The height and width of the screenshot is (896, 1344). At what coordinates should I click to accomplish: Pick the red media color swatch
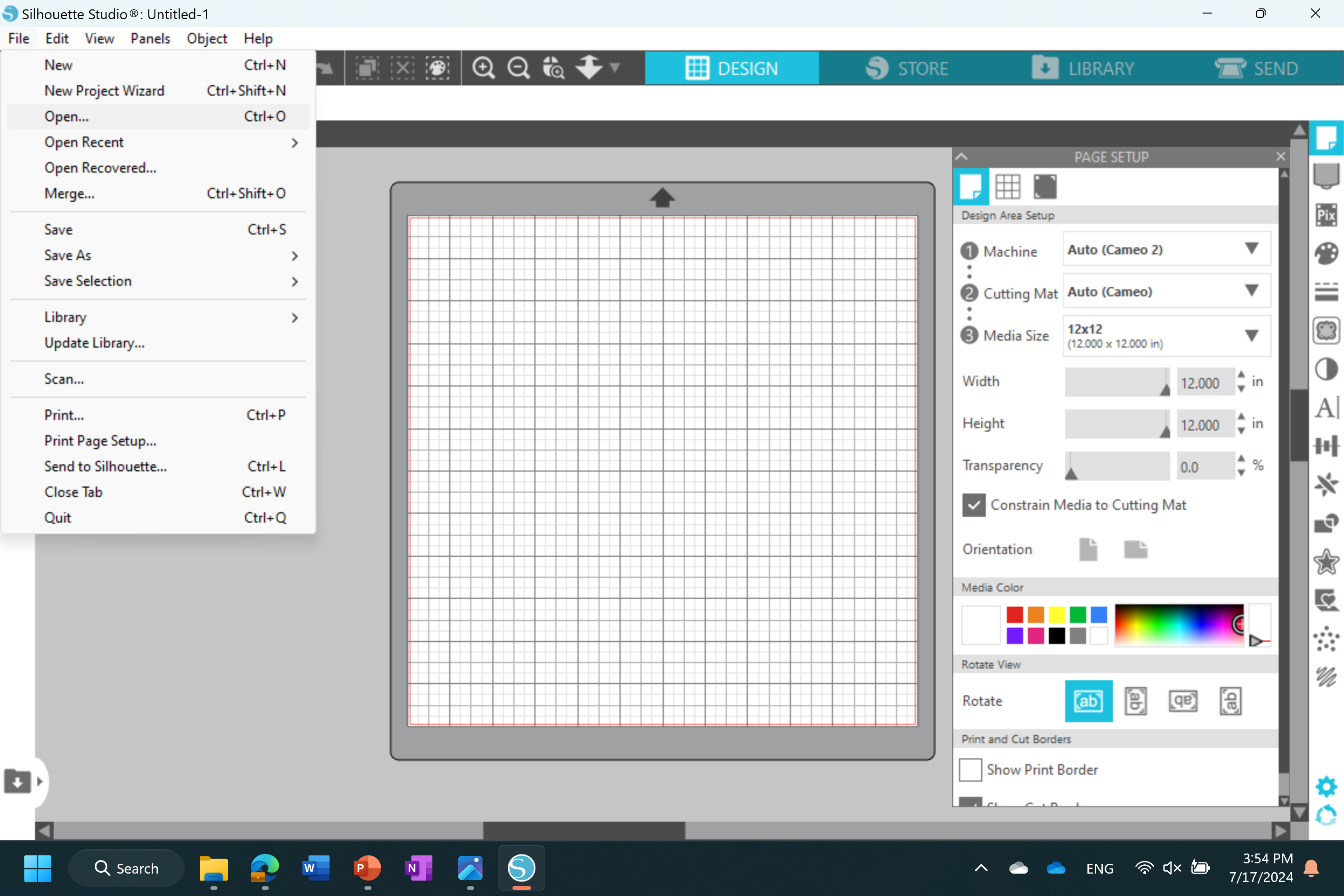pyautogui.click(x=1015, y=615)
